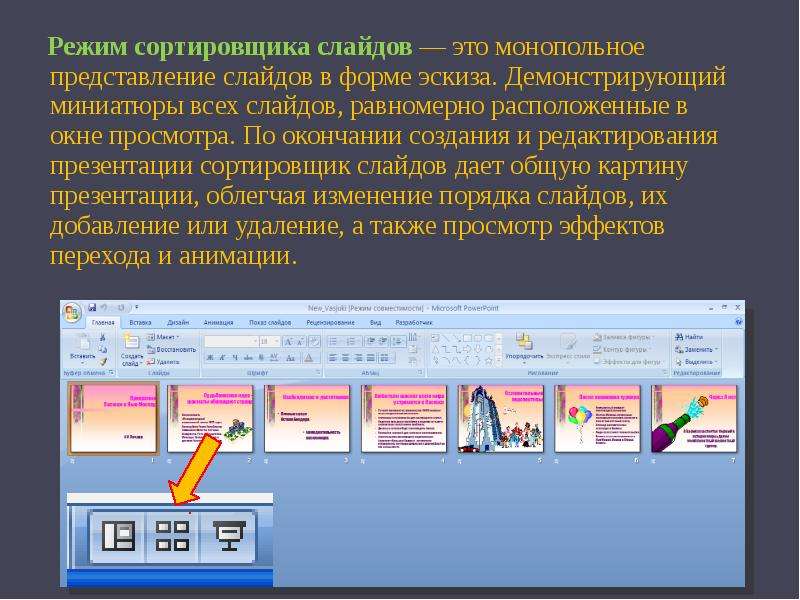Click the Найти find button
This screenshot has width=800, height=600.
[x=689, y=337]
